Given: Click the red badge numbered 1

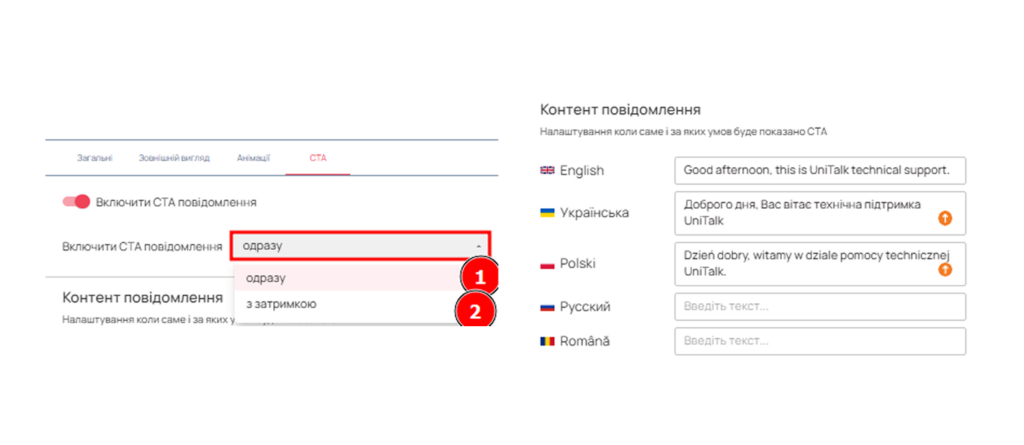Looking at the screenshot, I should click(x=477, y=276).
